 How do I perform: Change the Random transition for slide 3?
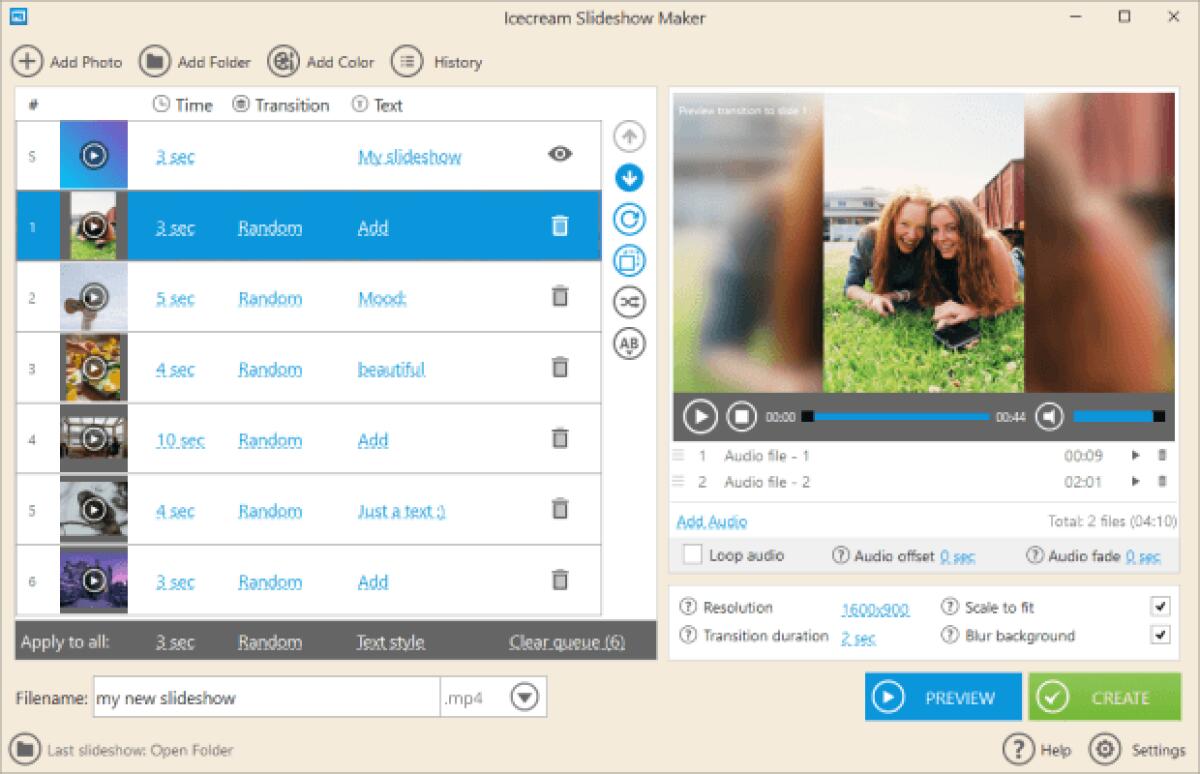click(x=269, y=369)
